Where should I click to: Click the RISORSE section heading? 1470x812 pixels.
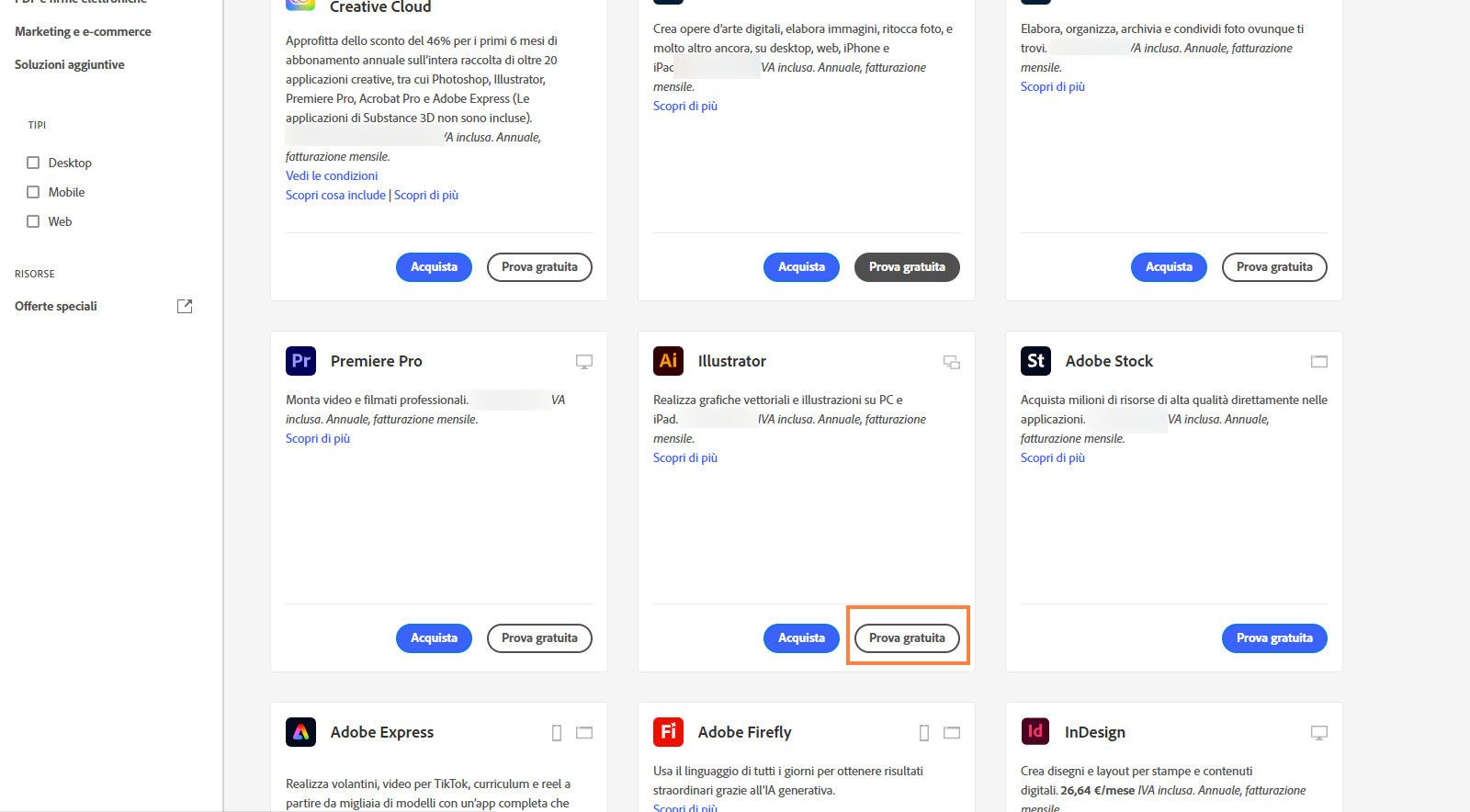coord(35,274)
